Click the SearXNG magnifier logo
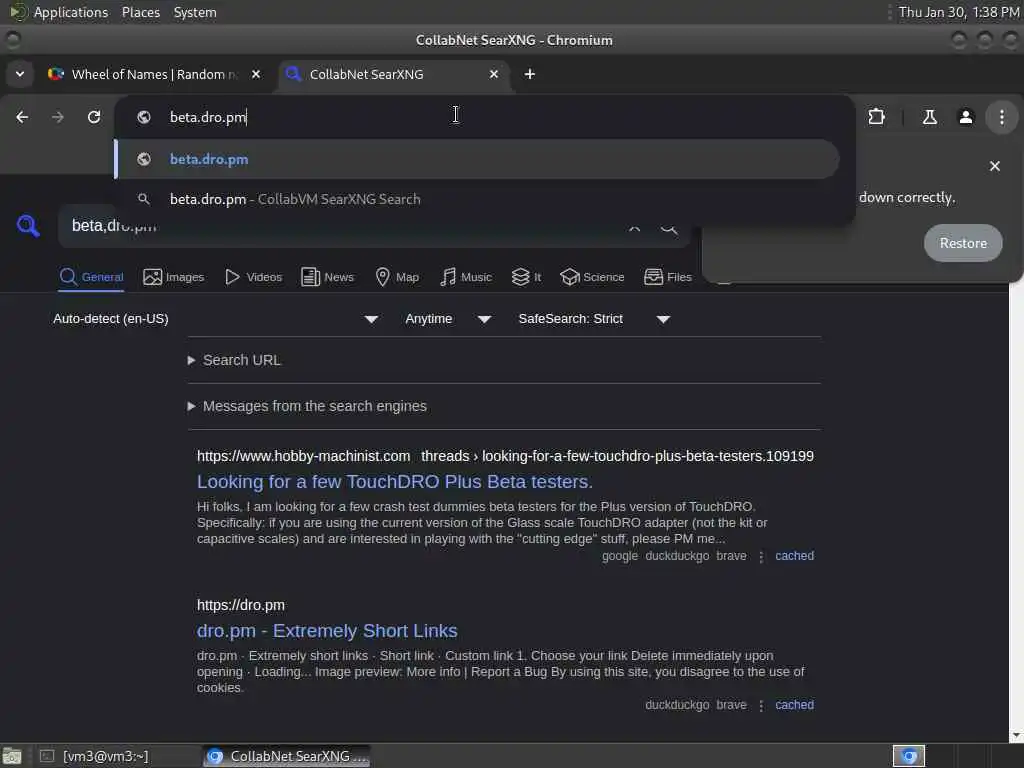Screen dimensions: 1024x768 tap(28, 226)
